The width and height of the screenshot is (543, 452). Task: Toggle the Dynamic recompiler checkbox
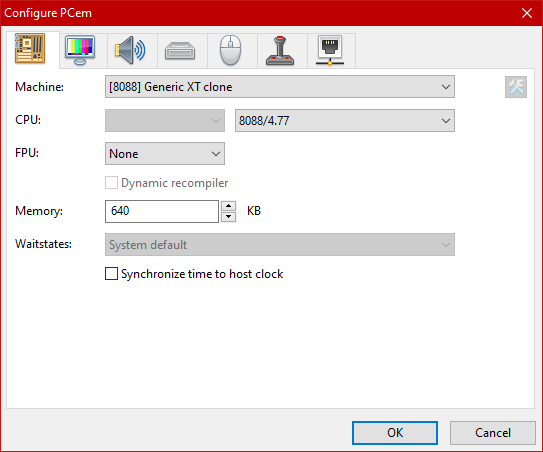(x=111, y=183)
